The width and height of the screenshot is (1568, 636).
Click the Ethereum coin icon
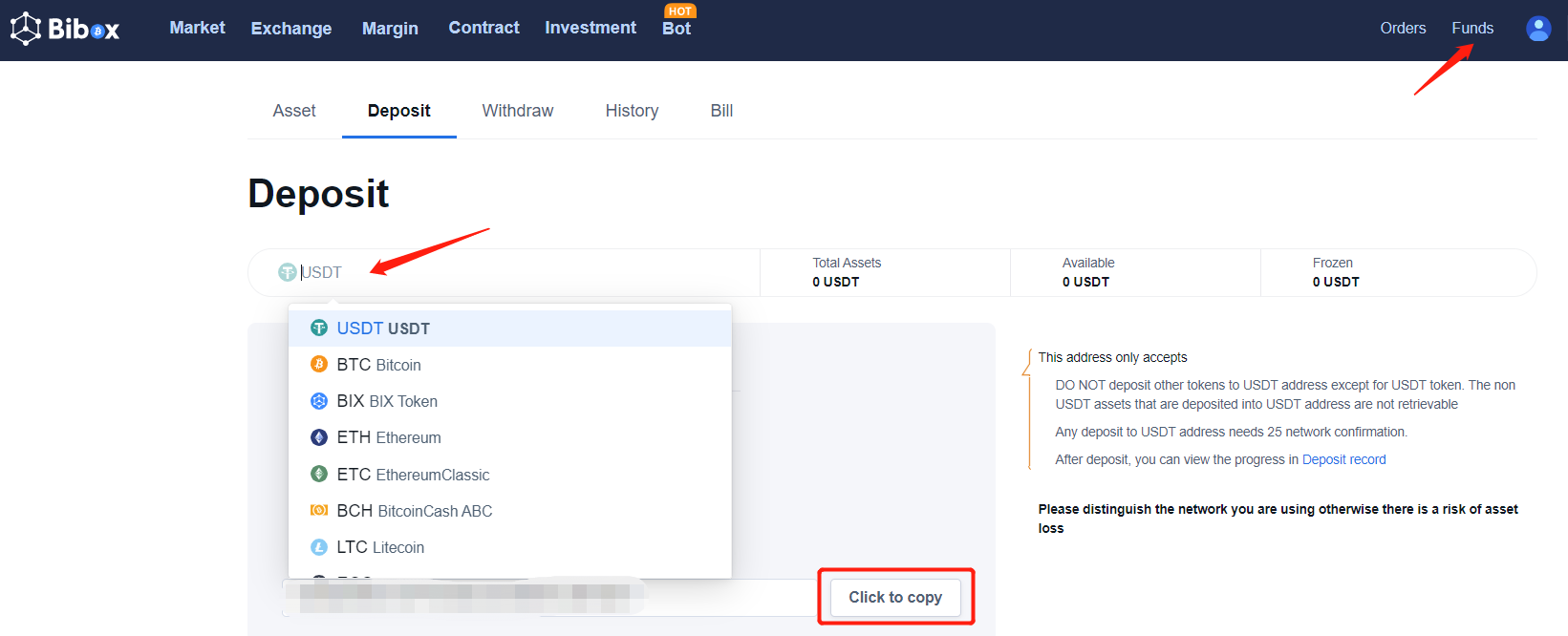(319, 437)
